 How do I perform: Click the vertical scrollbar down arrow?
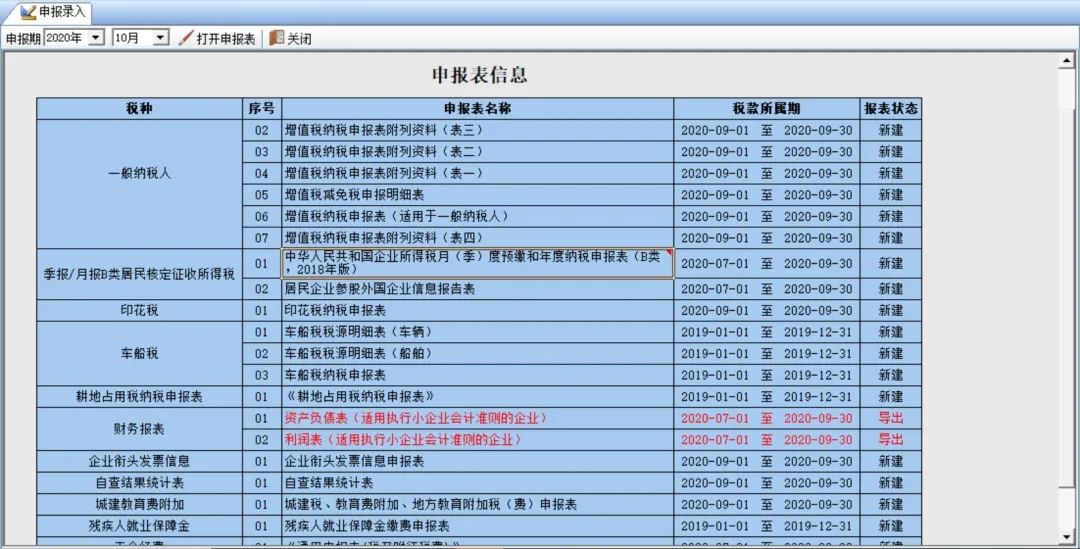1066,537
